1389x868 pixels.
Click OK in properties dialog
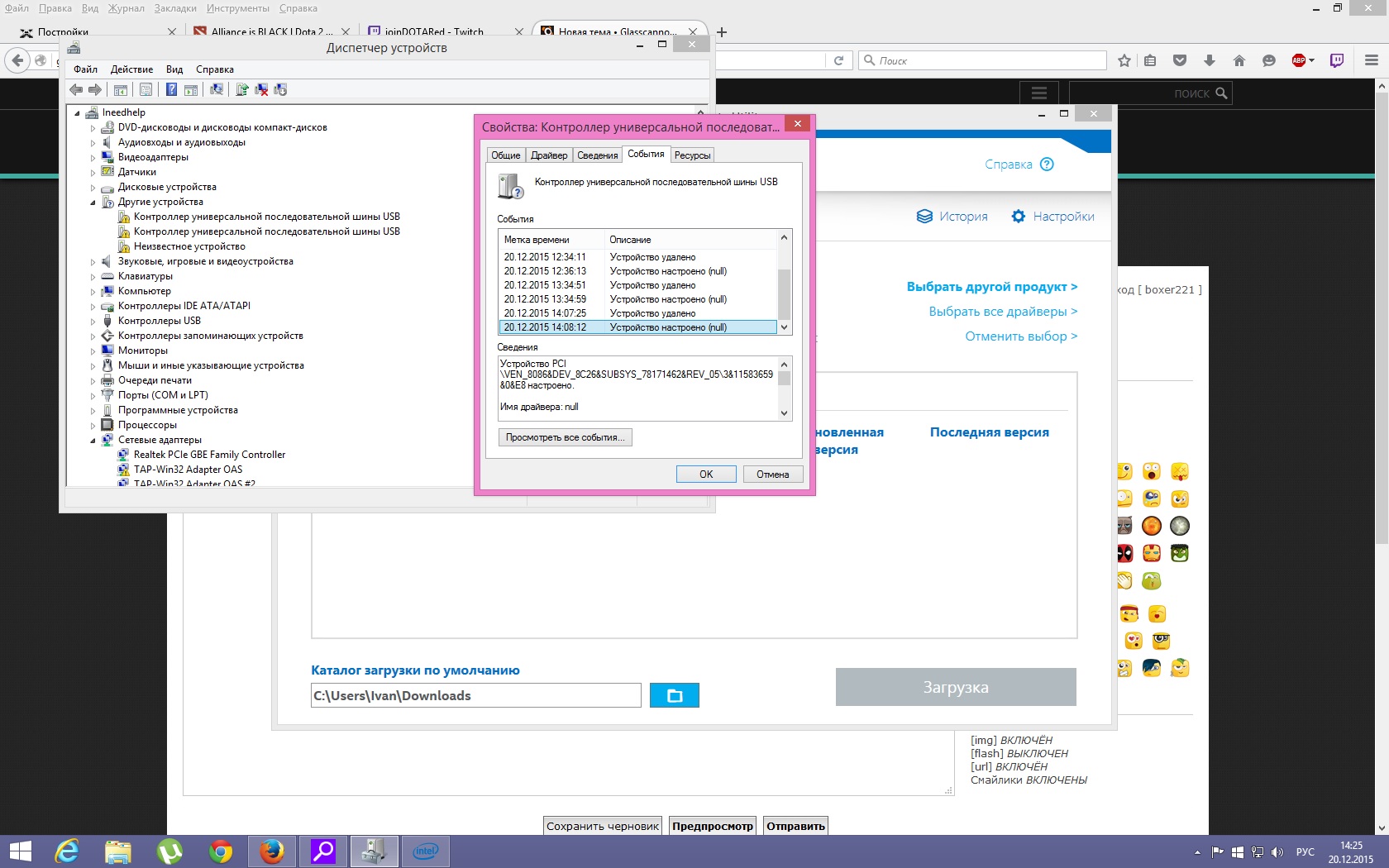tap(706, 474)
